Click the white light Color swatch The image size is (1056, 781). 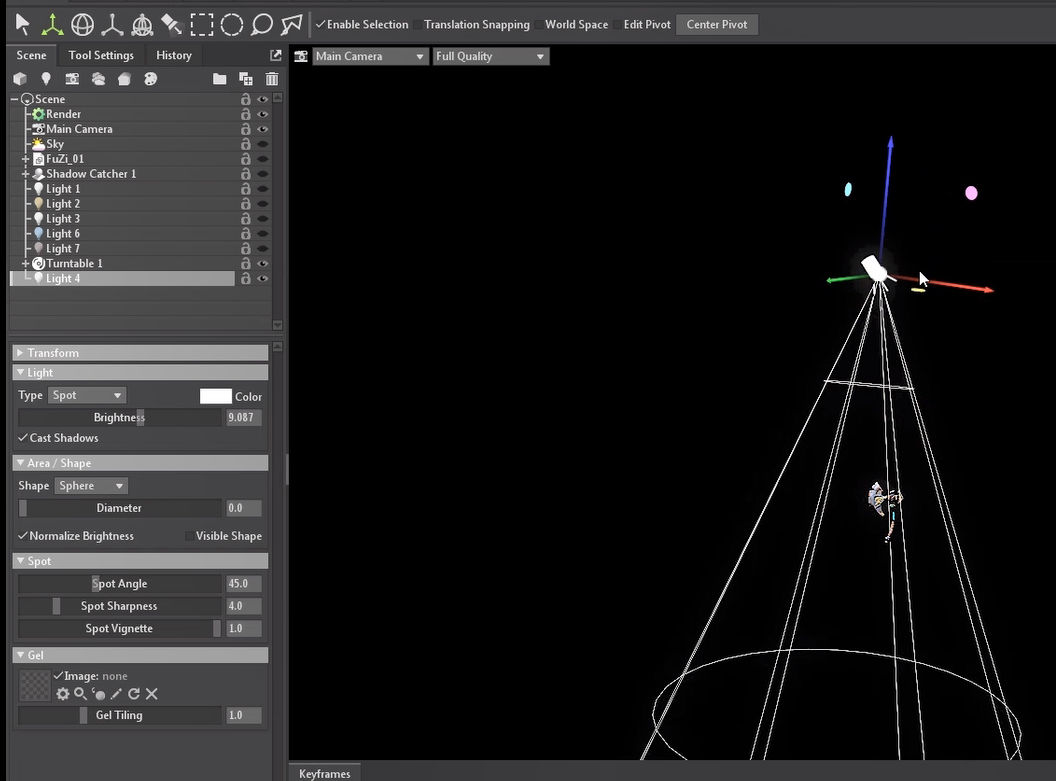[215, 396]
